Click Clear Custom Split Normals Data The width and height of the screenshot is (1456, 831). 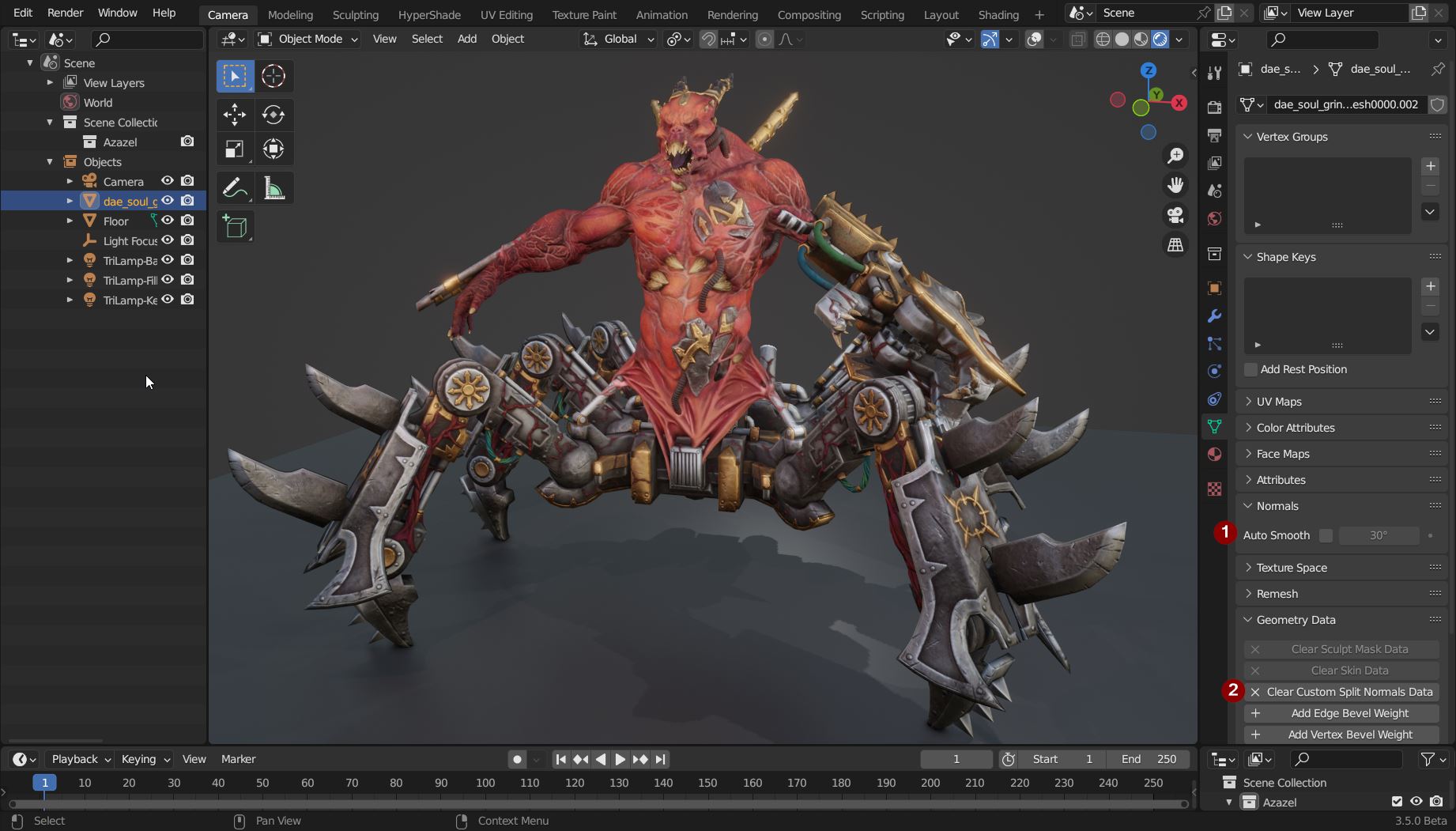[1341, 692]
